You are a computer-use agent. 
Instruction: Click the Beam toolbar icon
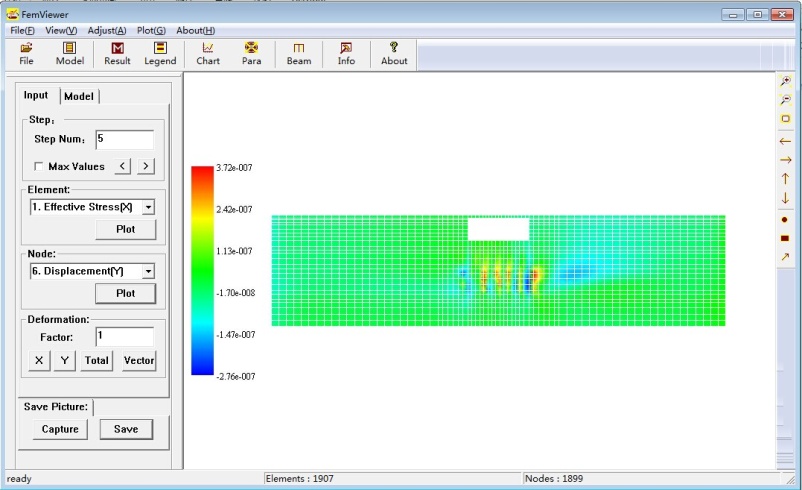click(299, 54)
